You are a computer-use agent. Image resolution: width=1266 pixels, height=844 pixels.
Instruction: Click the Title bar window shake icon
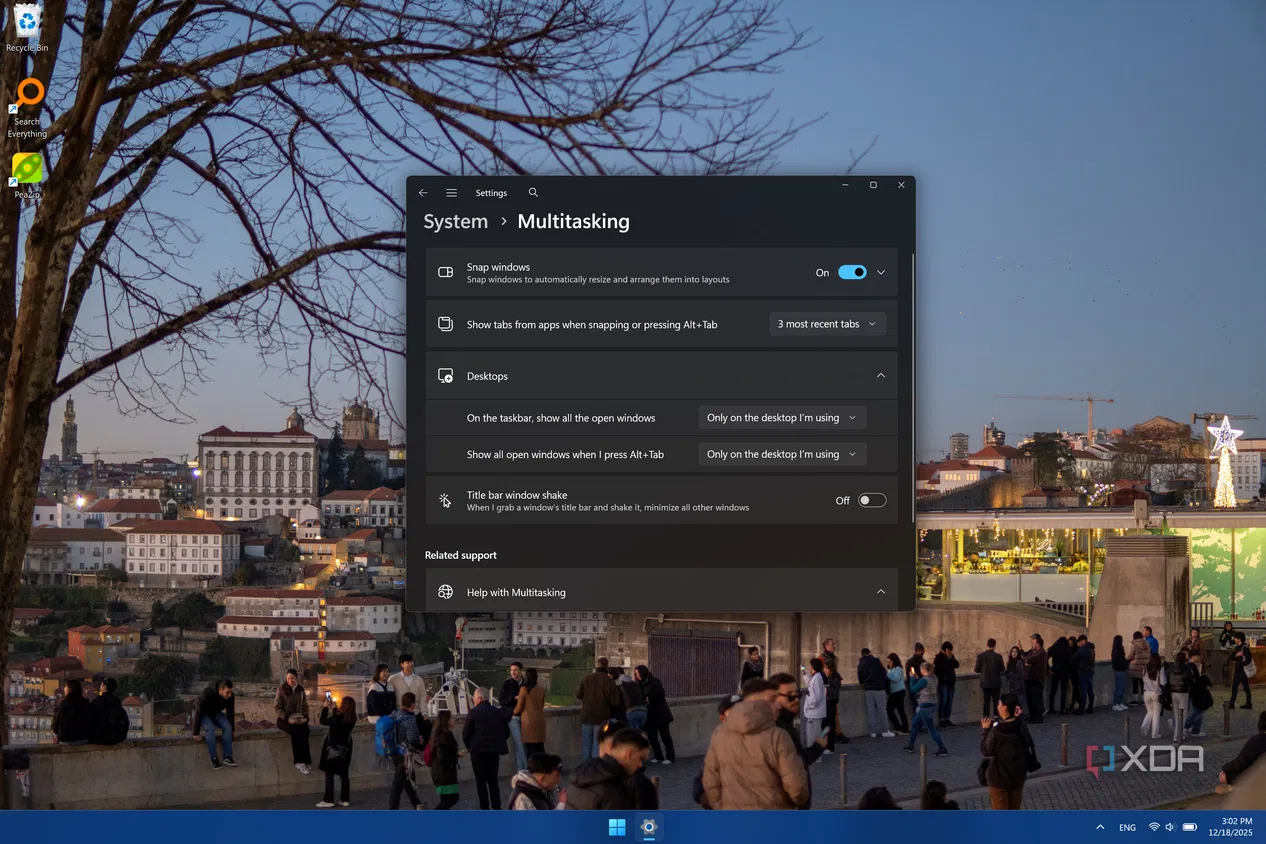point(446,500)
